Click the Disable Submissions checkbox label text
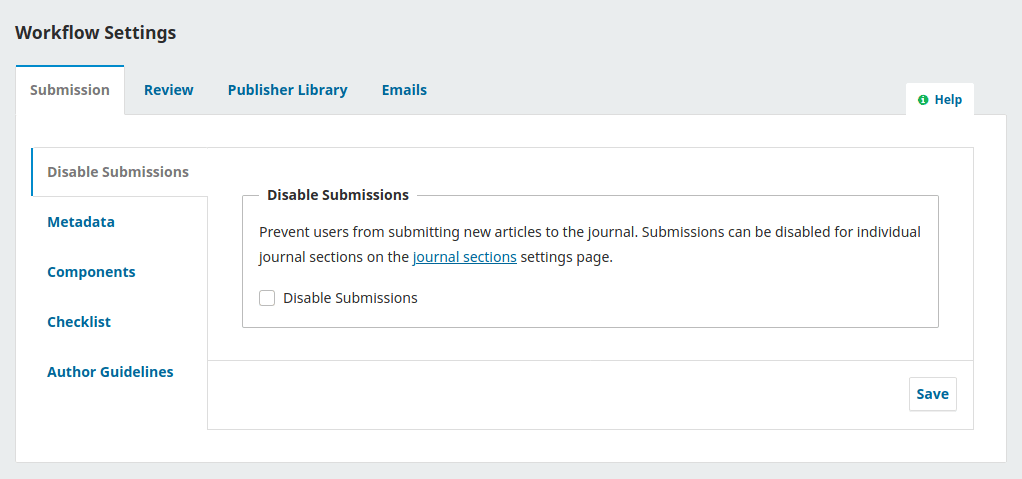Viewport: 1022px width, 479px height. 350,298
